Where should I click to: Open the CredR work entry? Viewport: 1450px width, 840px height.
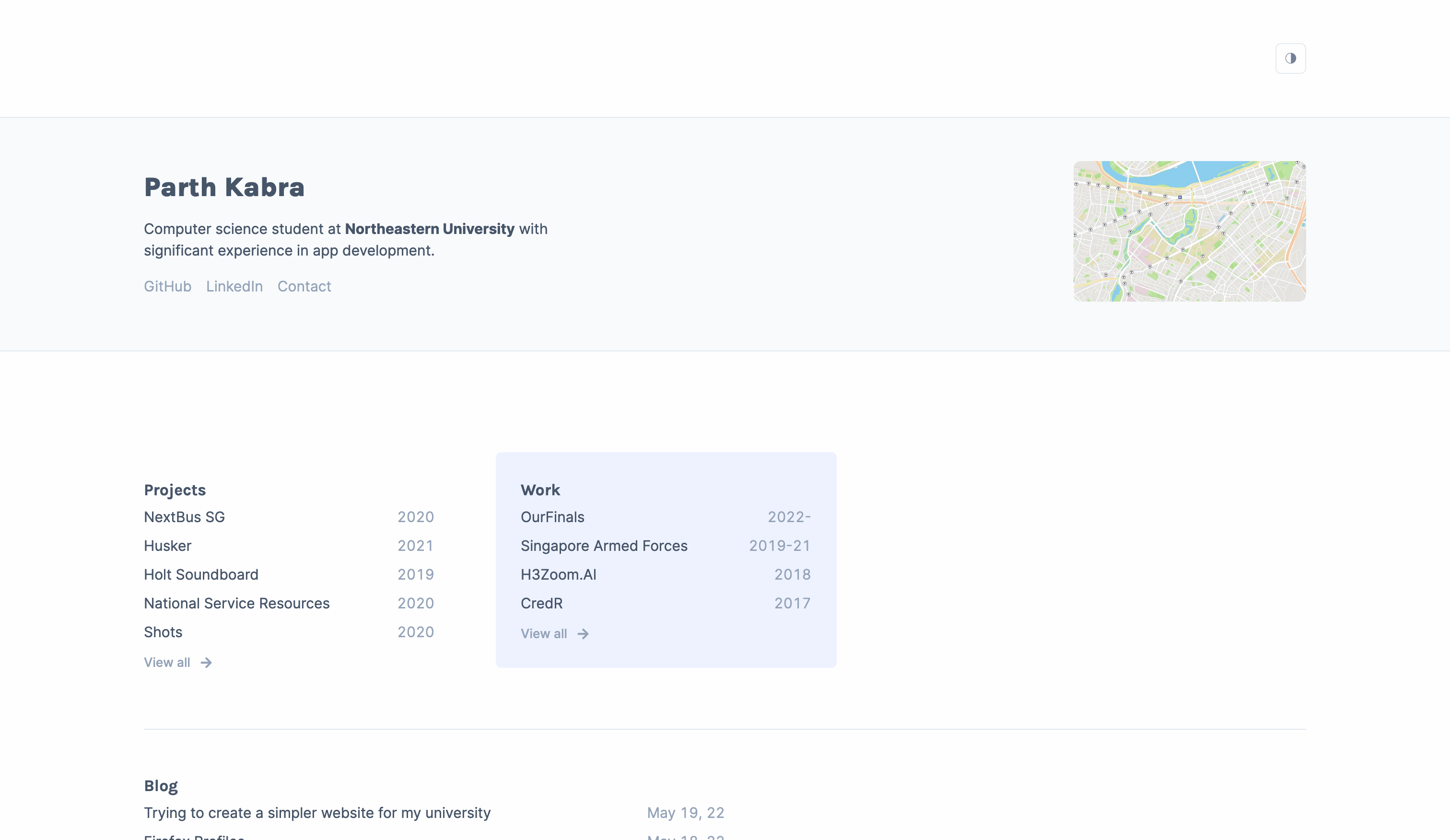(x=541, y=604)
